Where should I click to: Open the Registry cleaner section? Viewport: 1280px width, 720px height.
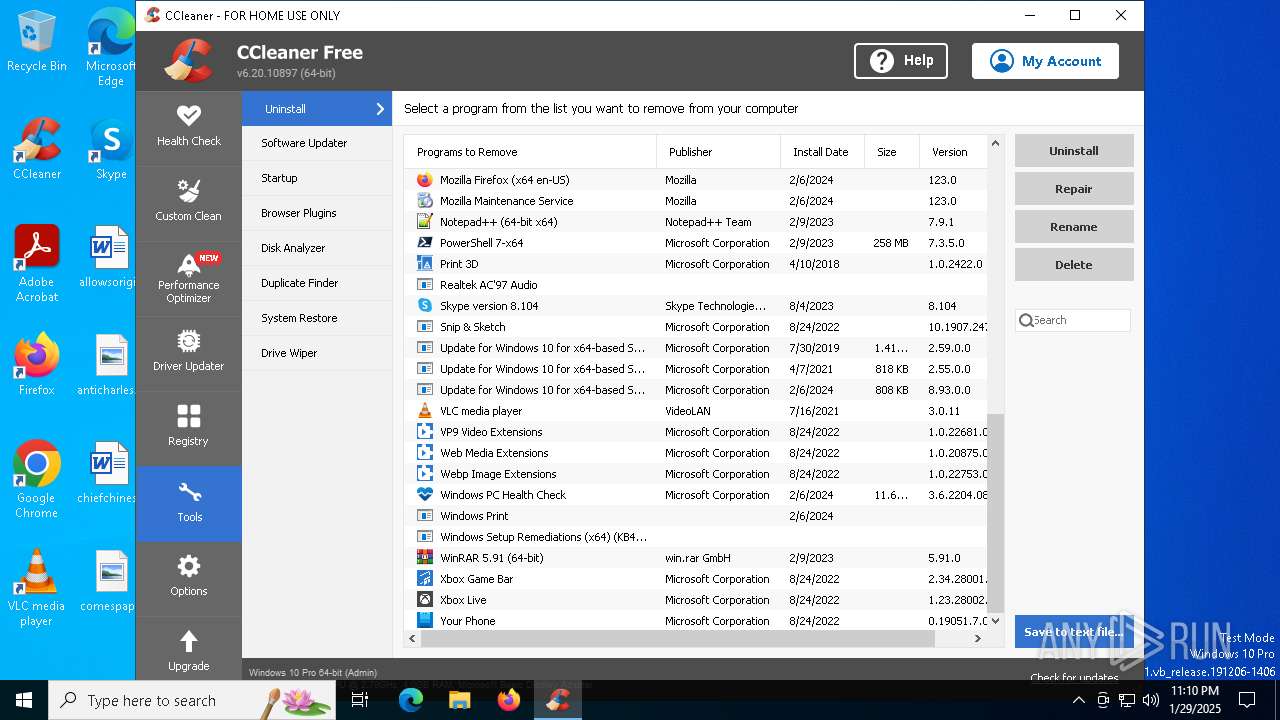[188, 426]
